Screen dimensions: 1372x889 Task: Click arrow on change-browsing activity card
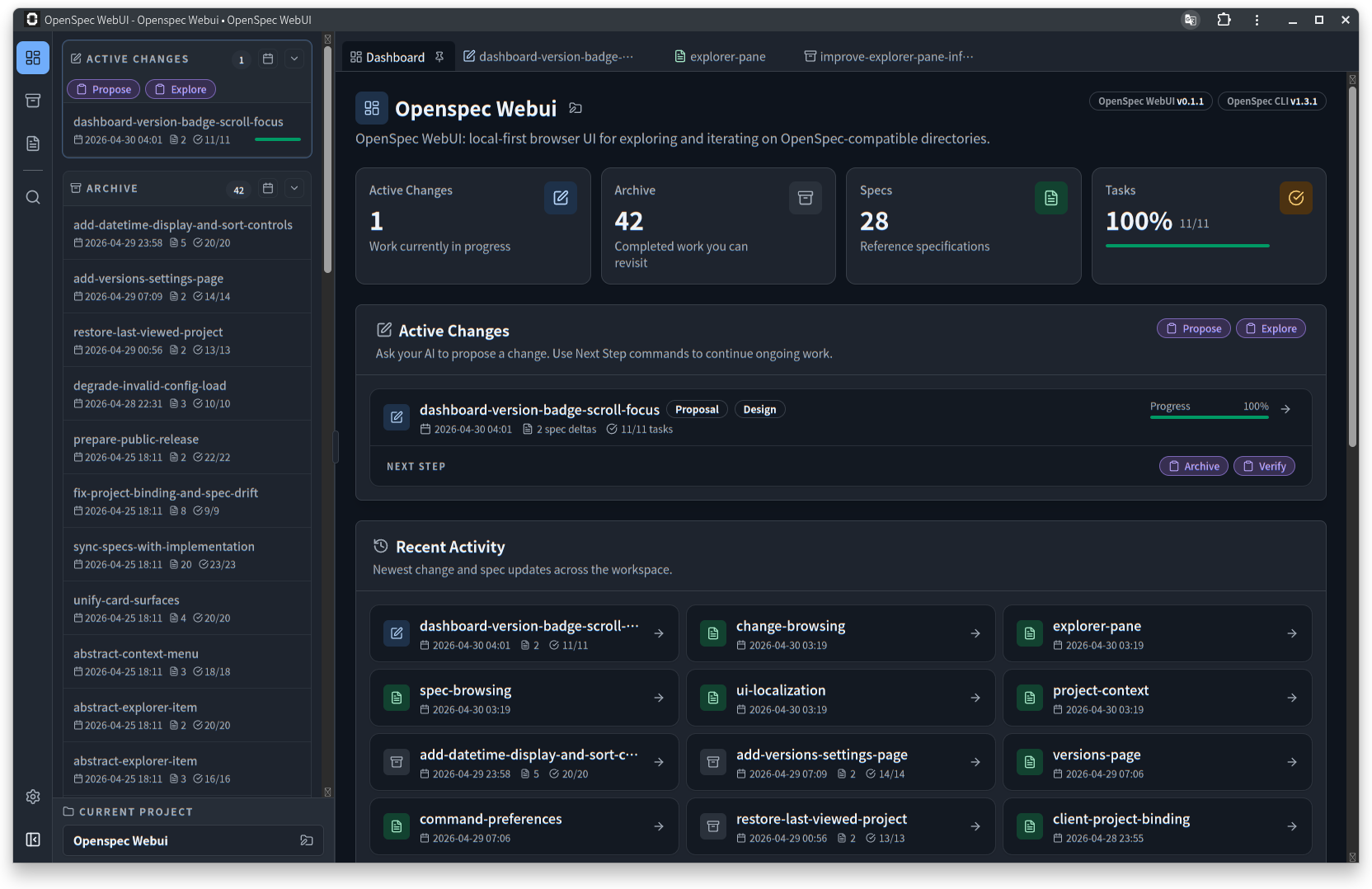coord(975,633)
